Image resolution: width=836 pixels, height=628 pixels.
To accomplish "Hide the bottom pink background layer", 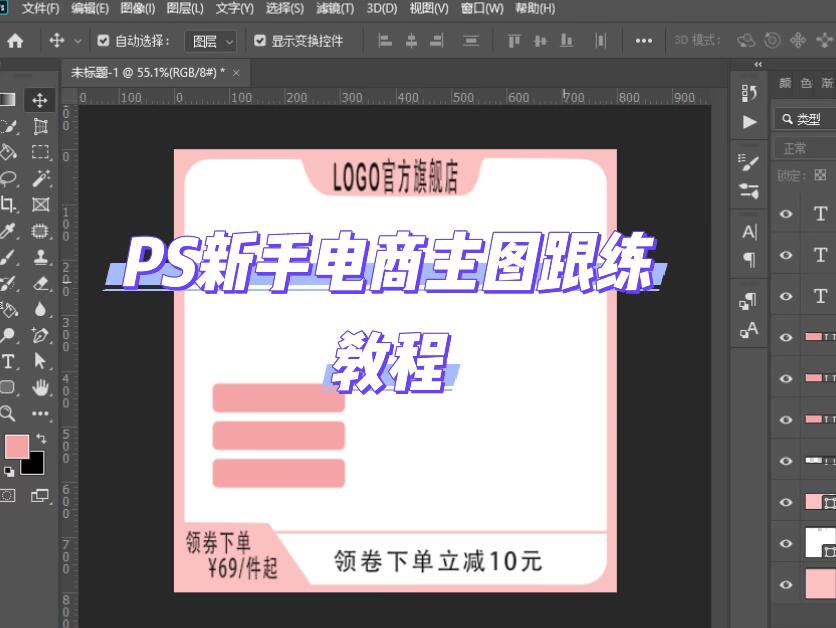I will tap(786, 584).
